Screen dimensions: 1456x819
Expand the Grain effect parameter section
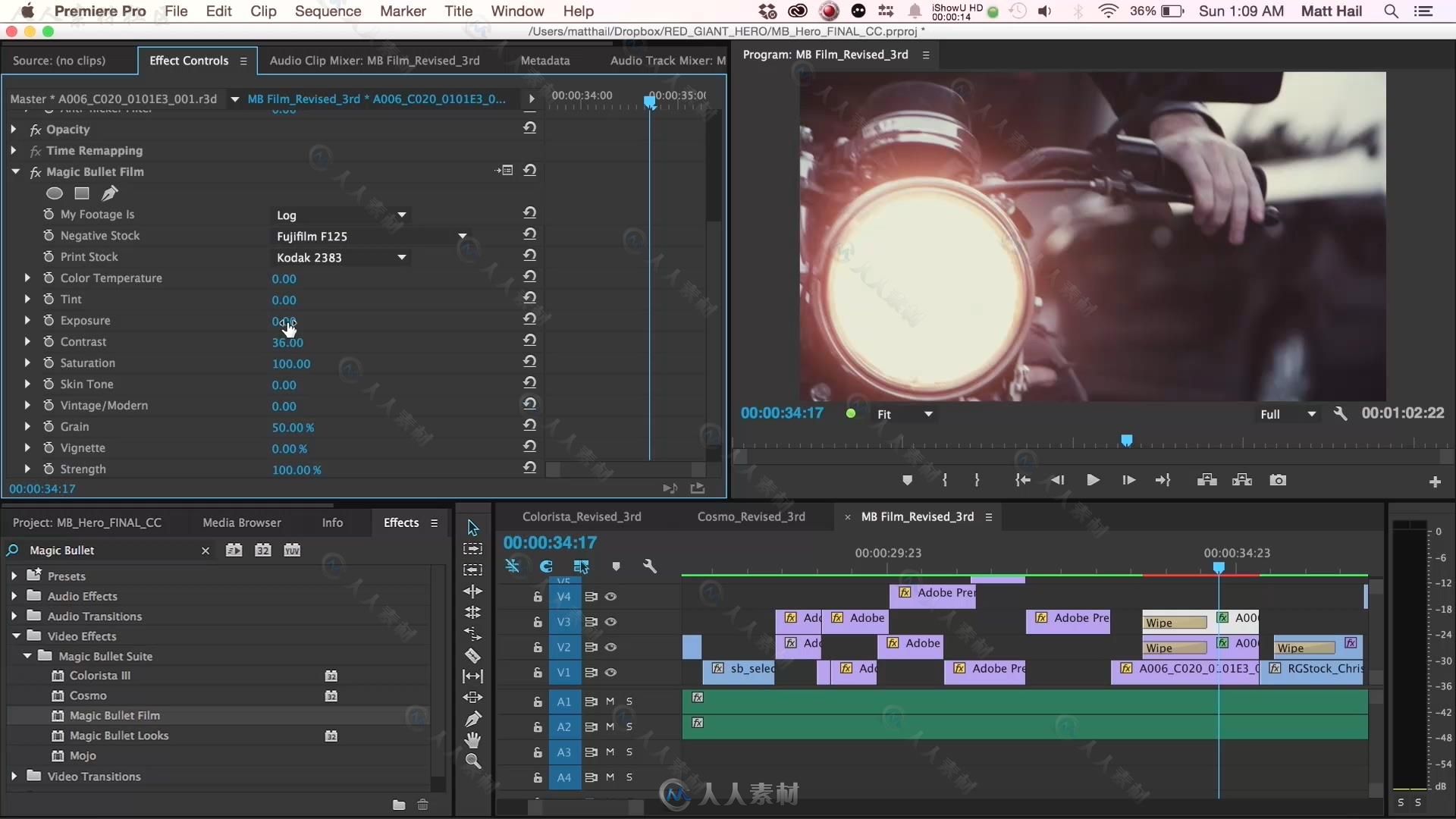point(27,426)
